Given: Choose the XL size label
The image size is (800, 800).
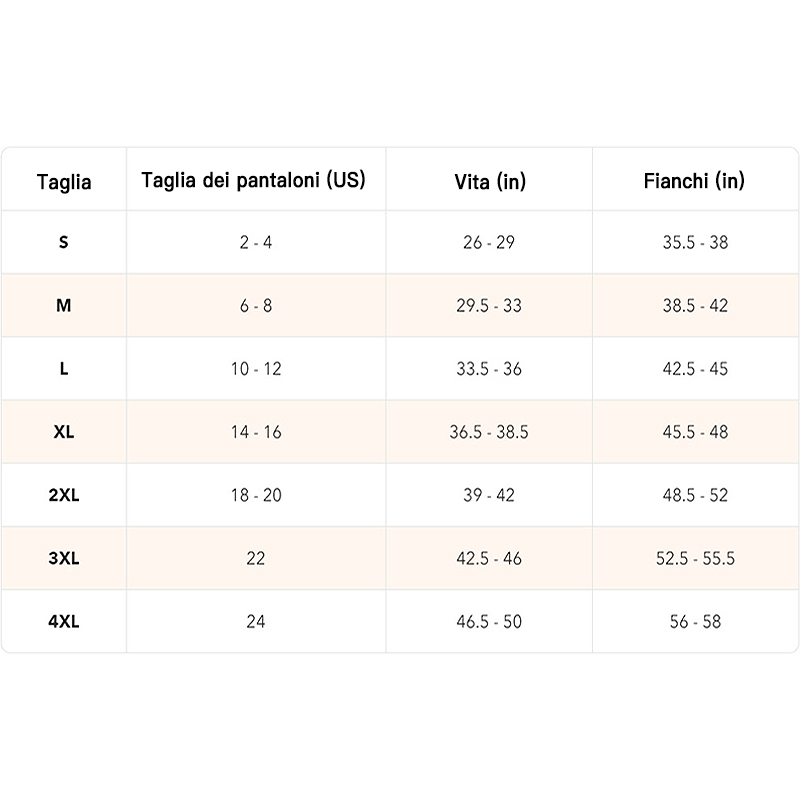Looking at the screenshot, I should coord(64,432).
